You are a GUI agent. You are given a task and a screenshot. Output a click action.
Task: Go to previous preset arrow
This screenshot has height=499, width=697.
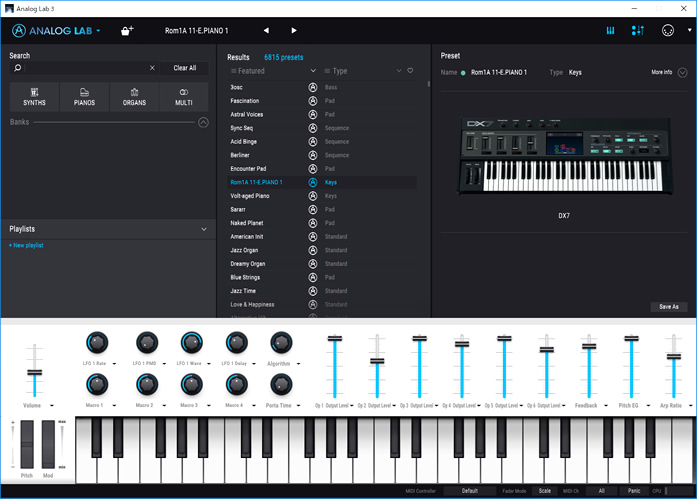[266, 31]
